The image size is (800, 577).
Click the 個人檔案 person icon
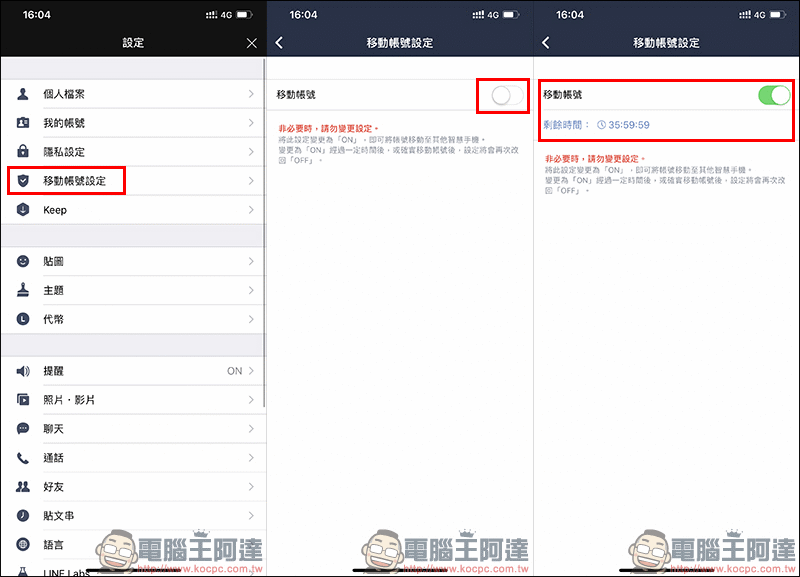pos(22,94)
